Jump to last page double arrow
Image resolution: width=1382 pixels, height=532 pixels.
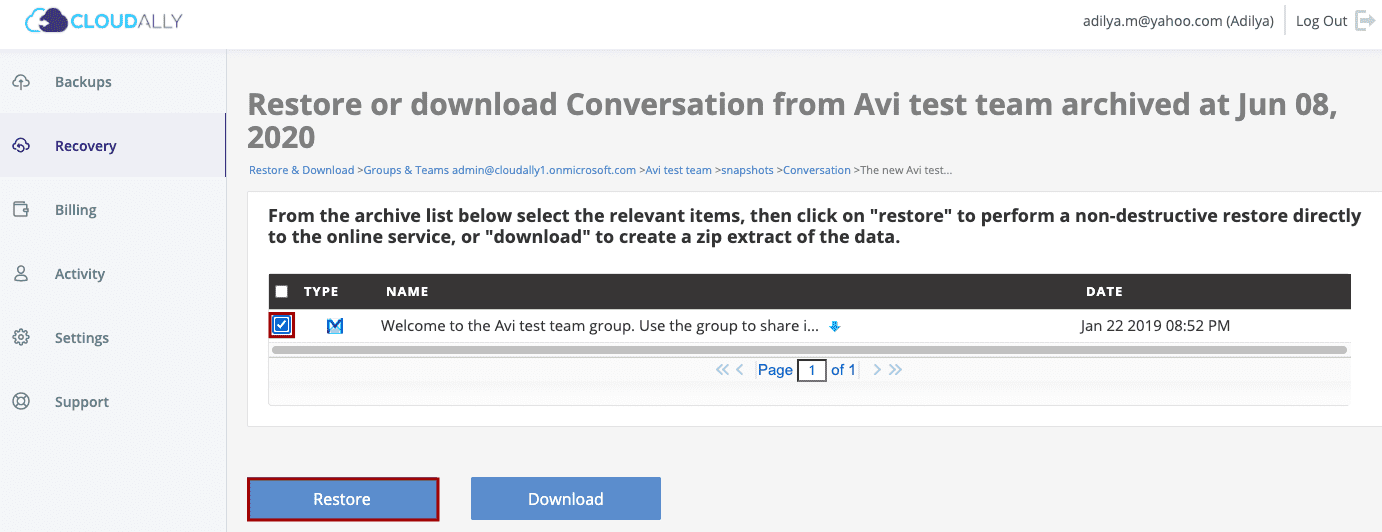pyautogui.click(x=895, y=370)
